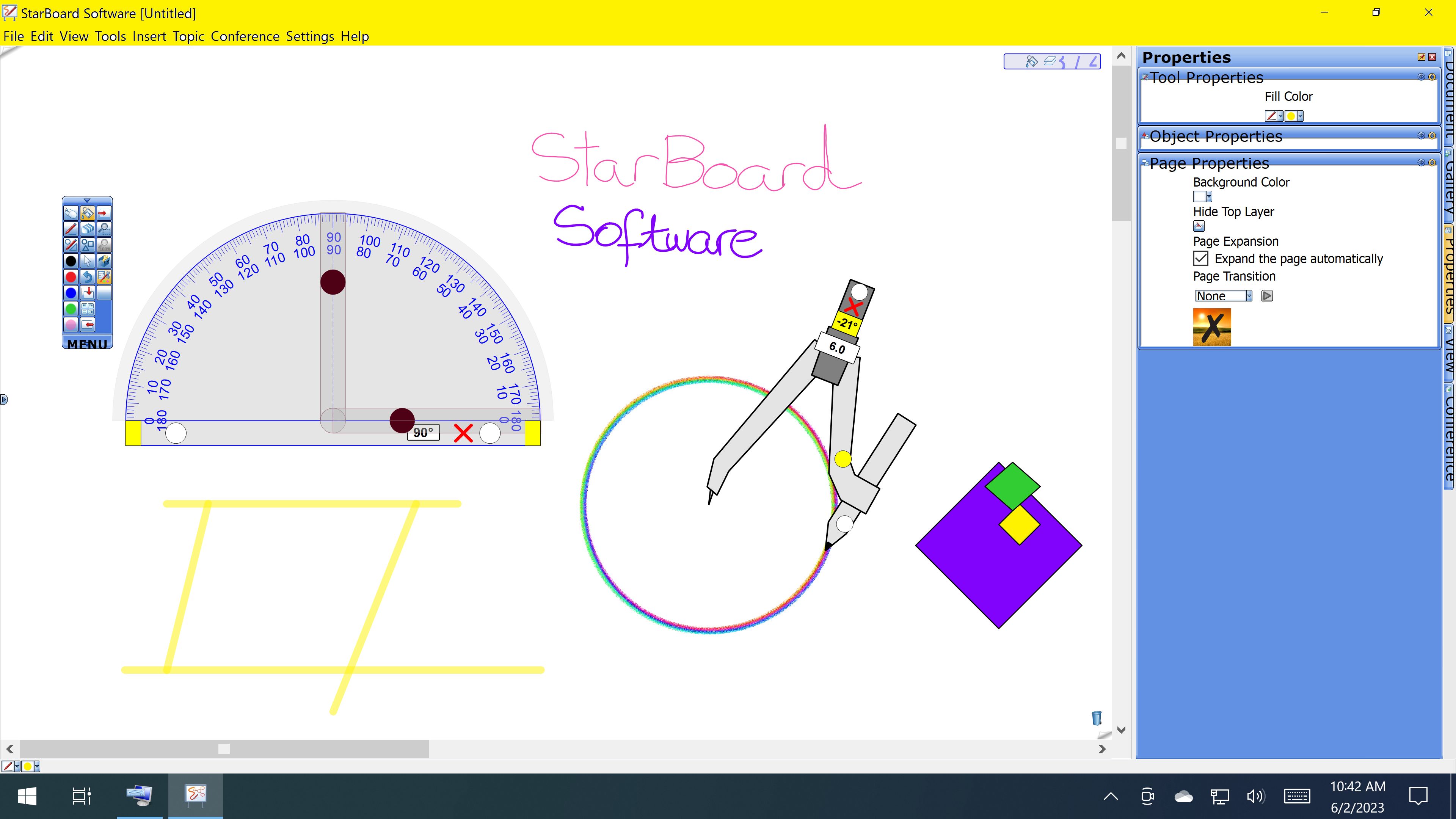Open the Conference menu
The image size is (1456, 819).
point(245,36)
